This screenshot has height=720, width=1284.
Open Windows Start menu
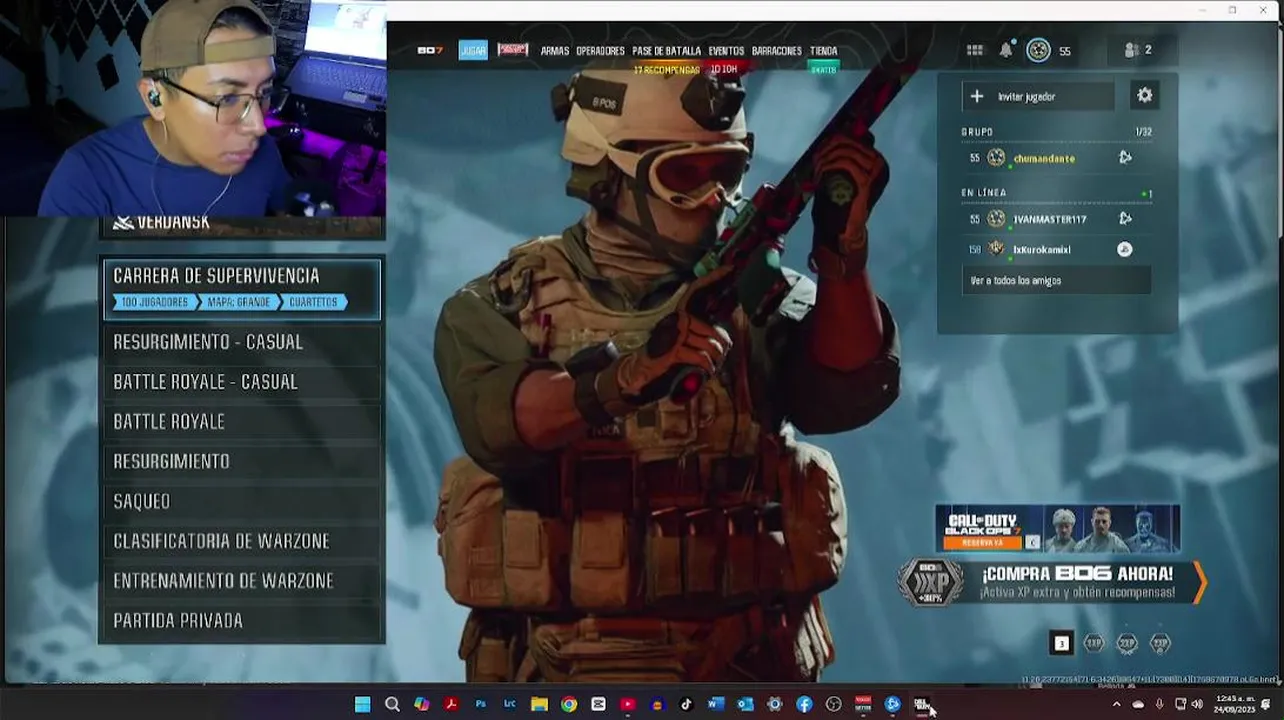tap(363, 704)
